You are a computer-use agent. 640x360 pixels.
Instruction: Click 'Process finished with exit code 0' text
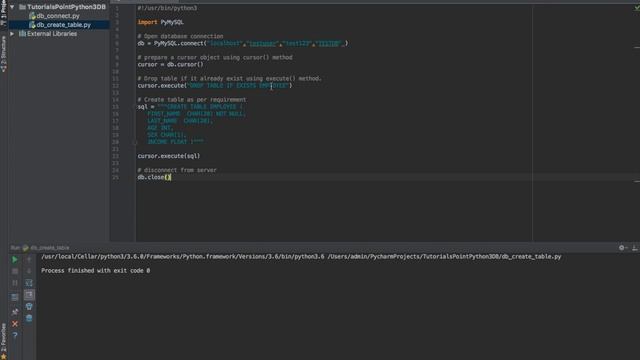pyautogui.click(x=96, y=271)
